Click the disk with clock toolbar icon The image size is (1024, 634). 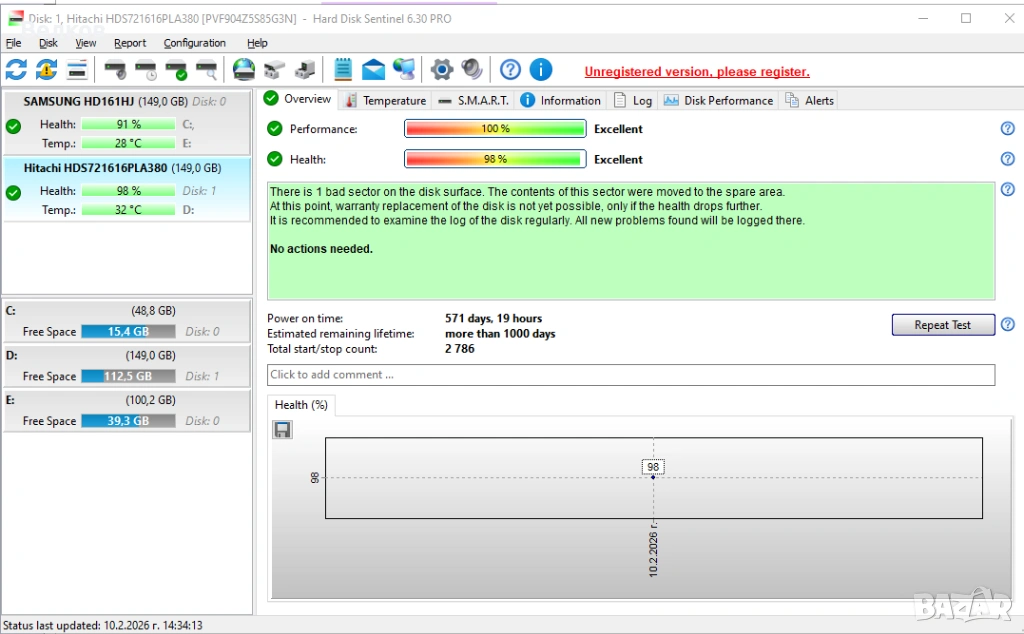pos(146,69)
